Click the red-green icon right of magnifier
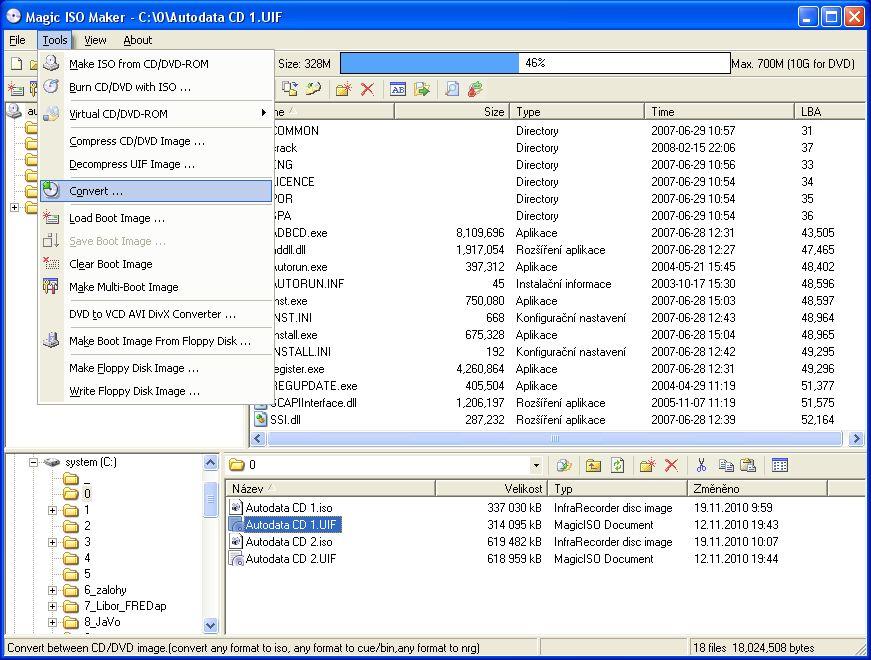The width and height of the screenshot is (871, 660). pyautogui.click(x=475, y=89)
